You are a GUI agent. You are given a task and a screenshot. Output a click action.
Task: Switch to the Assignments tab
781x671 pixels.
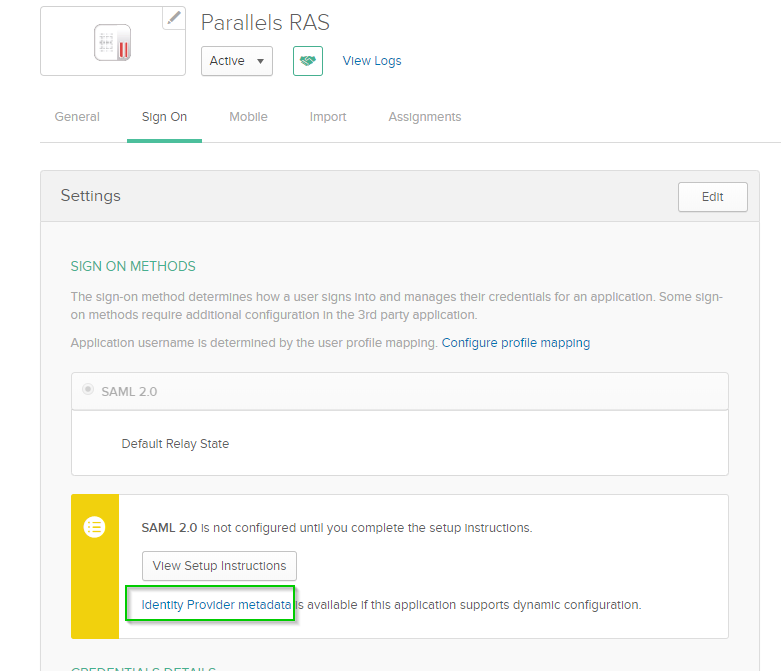click(x=425, y=117)
